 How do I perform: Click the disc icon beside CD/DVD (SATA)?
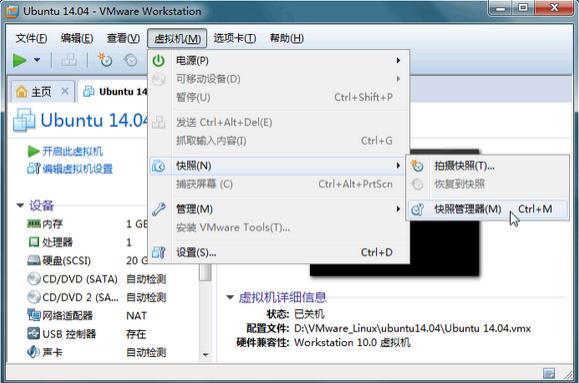click(x=34, y=279)
